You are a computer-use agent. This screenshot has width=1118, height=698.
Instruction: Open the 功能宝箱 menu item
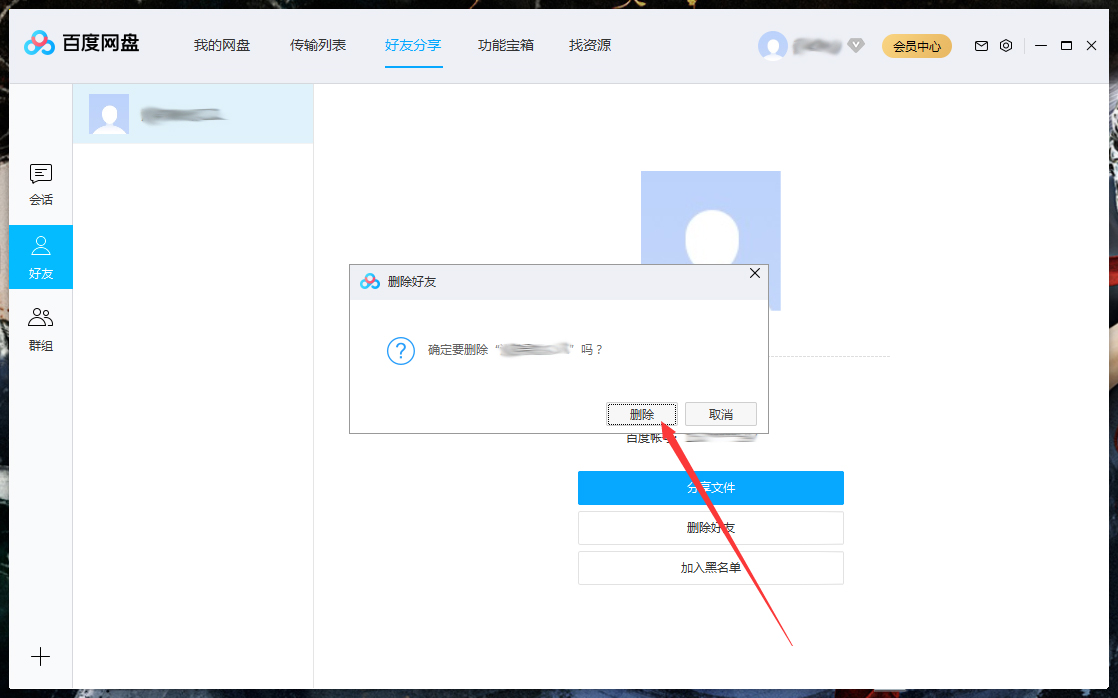506,45
